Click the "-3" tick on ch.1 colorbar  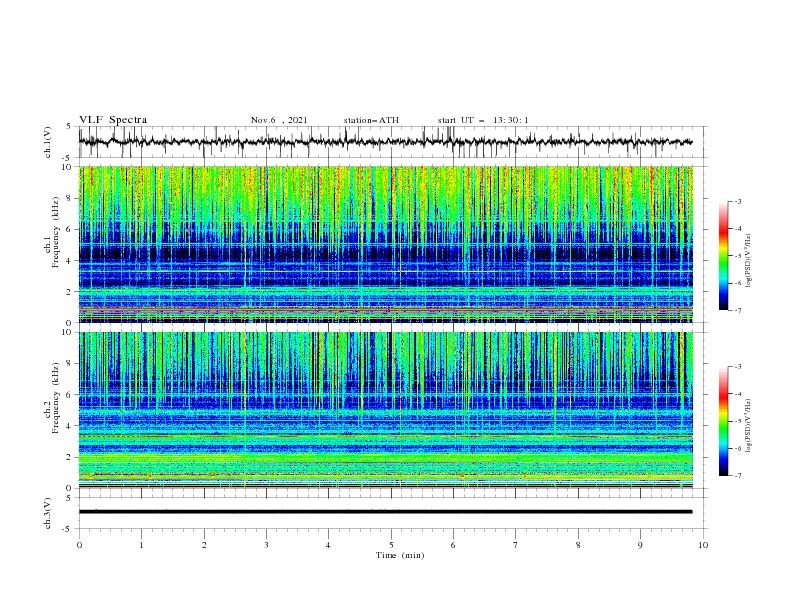coord(737,201)
